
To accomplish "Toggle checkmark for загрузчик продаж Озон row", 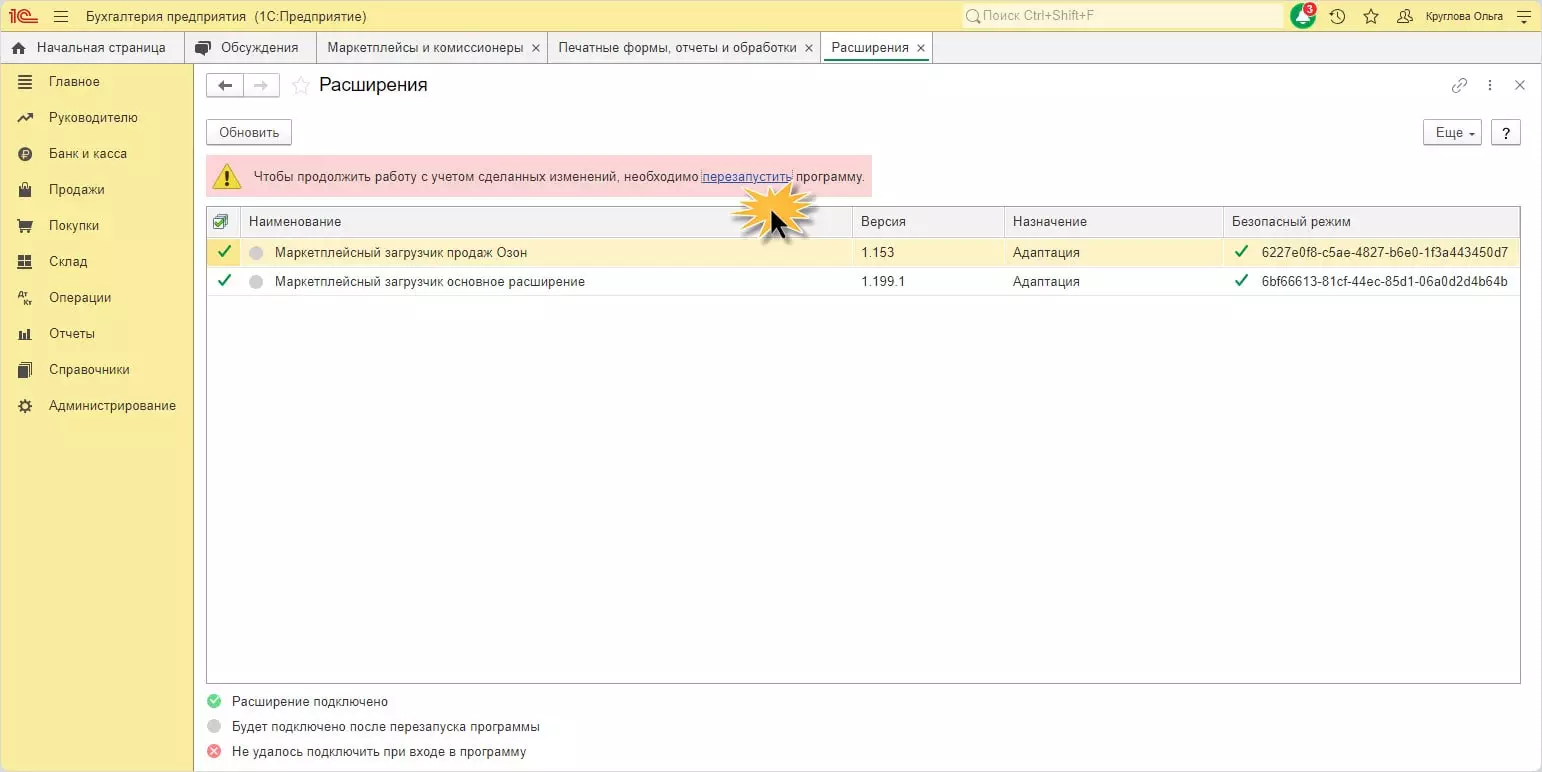I will pos(223,252).
